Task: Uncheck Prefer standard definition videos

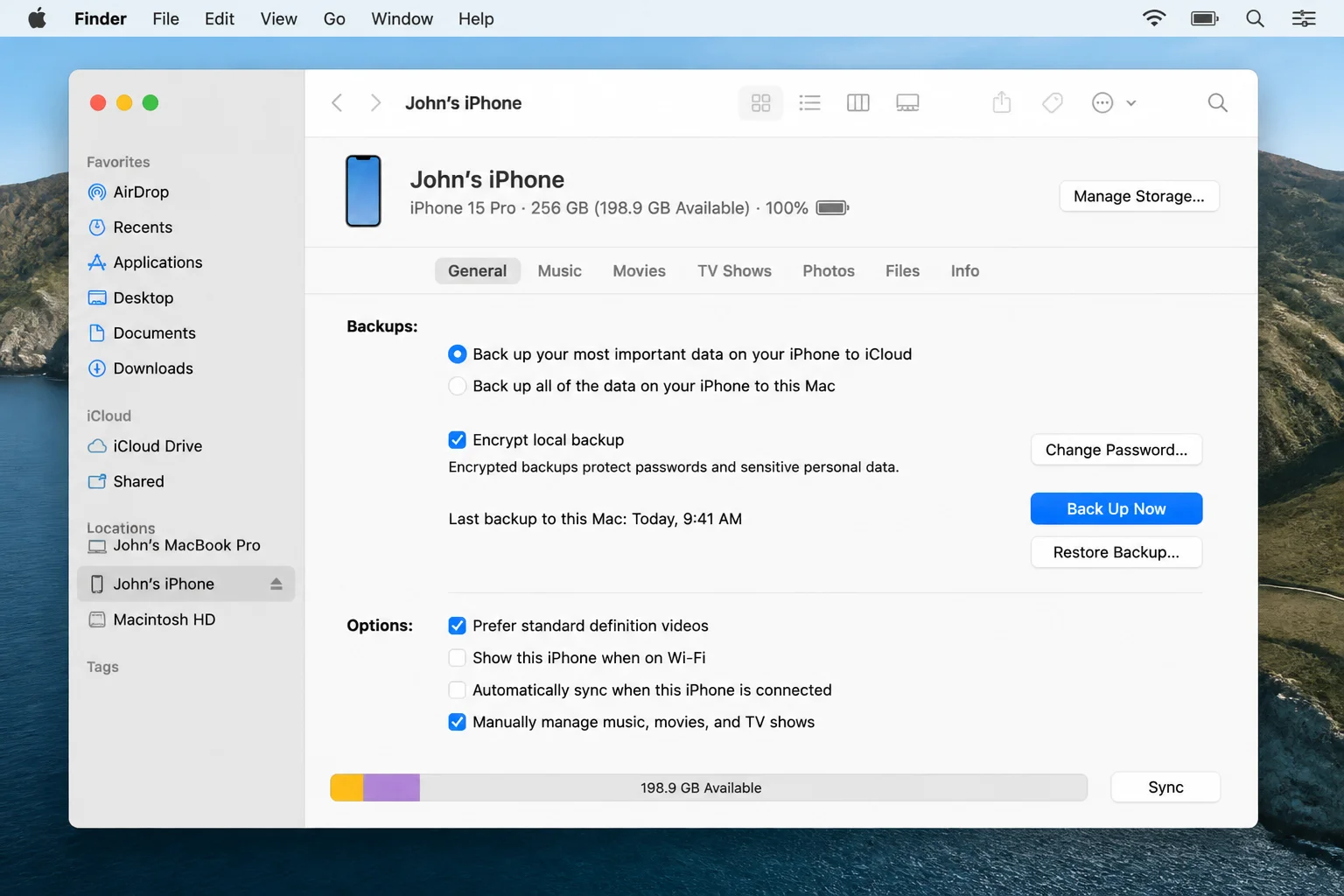Action: (457, 626)
